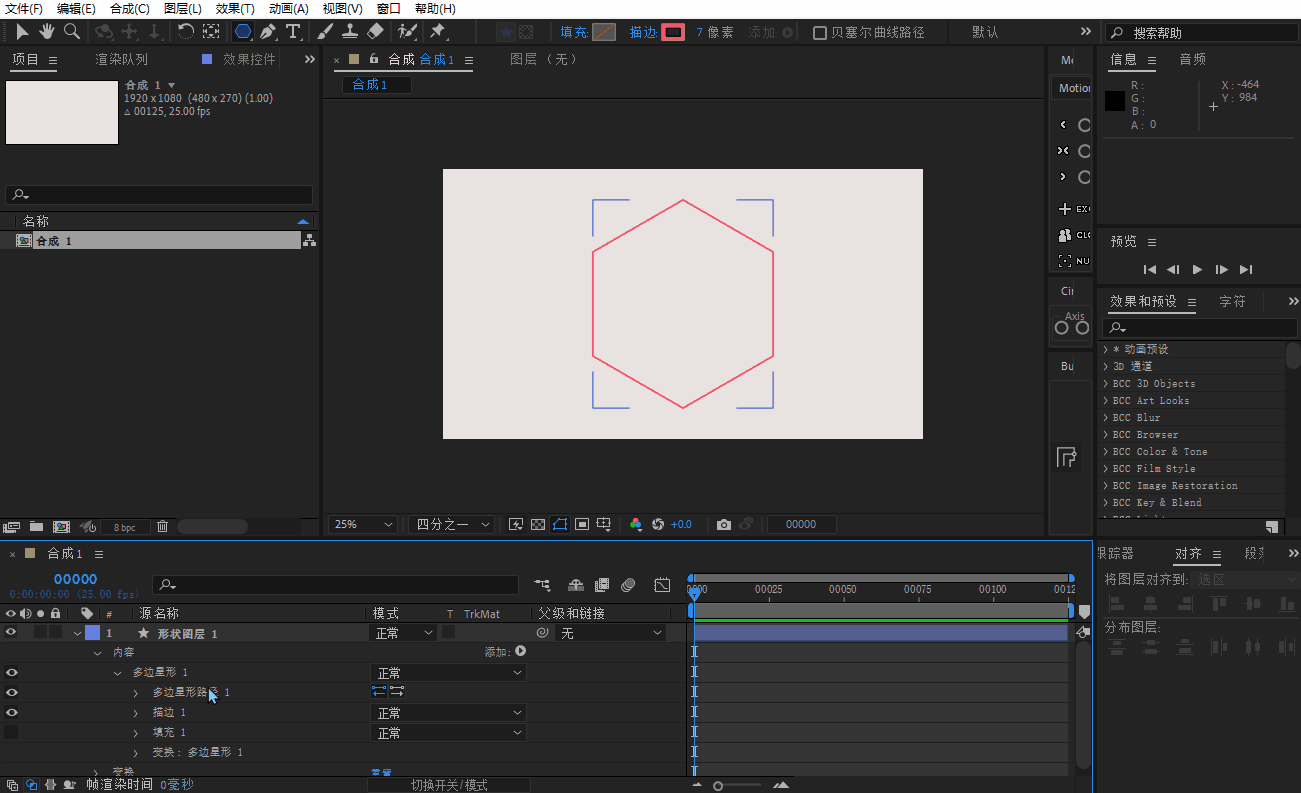Select the Eraser tool
The height and width of the screenshot is (793, 1301).
click(x=375, y=32)
